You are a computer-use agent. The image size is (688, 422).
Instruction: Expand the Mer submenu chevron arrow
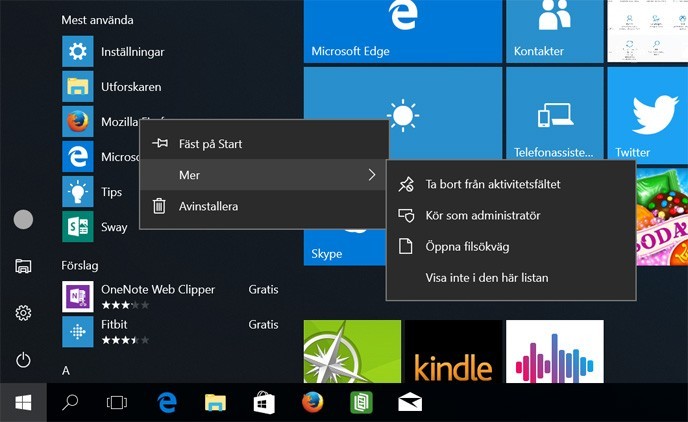coord(372,175)
